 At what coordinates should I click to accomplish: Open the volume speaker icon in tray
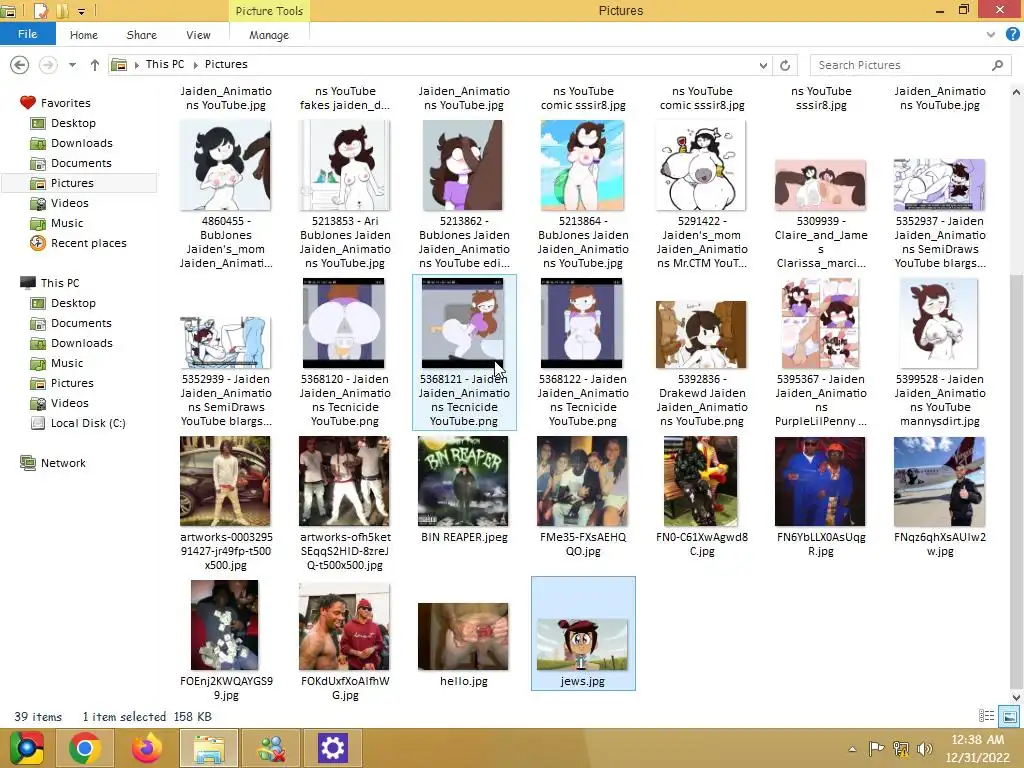pos(924,748)
